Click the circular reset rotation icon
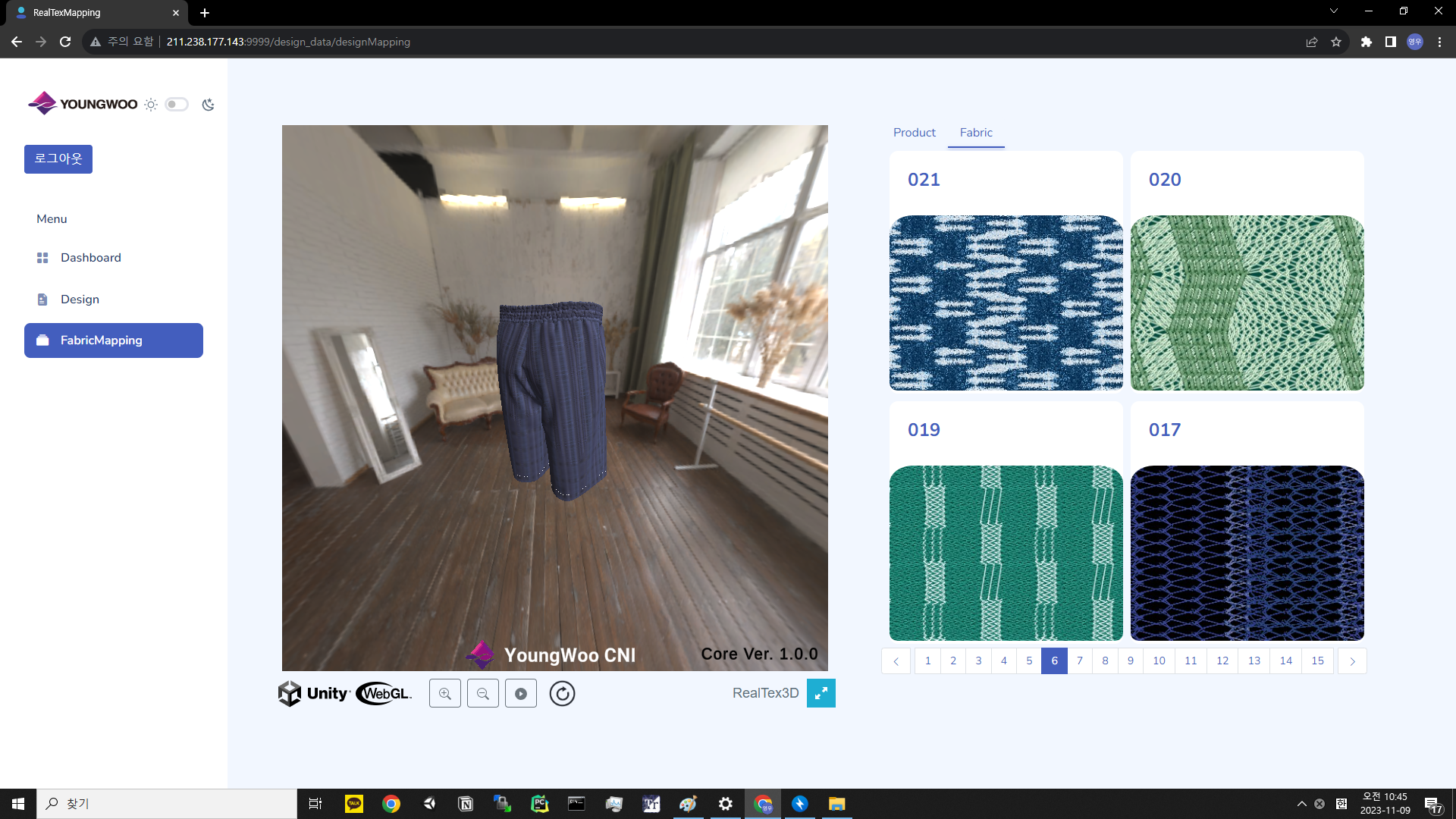 tap(562, 693)
